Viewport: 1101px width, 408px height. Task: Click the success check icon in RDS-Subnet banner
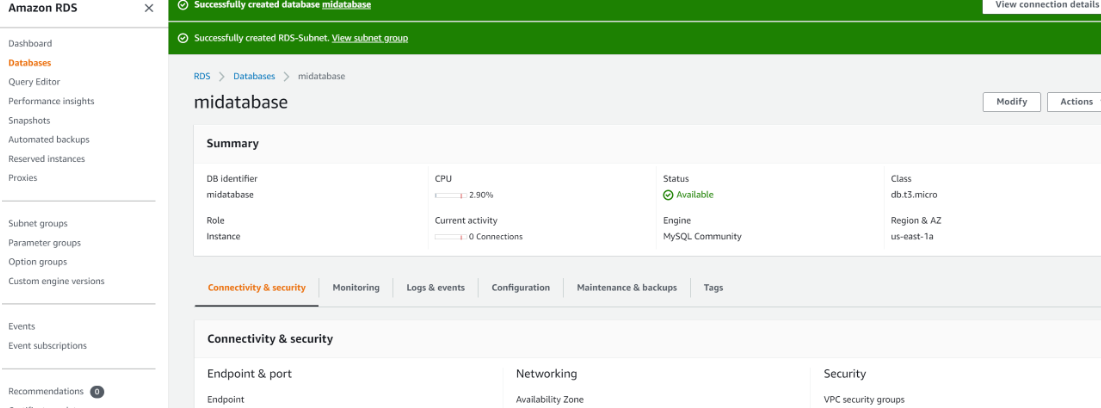[x=183, y=38]
